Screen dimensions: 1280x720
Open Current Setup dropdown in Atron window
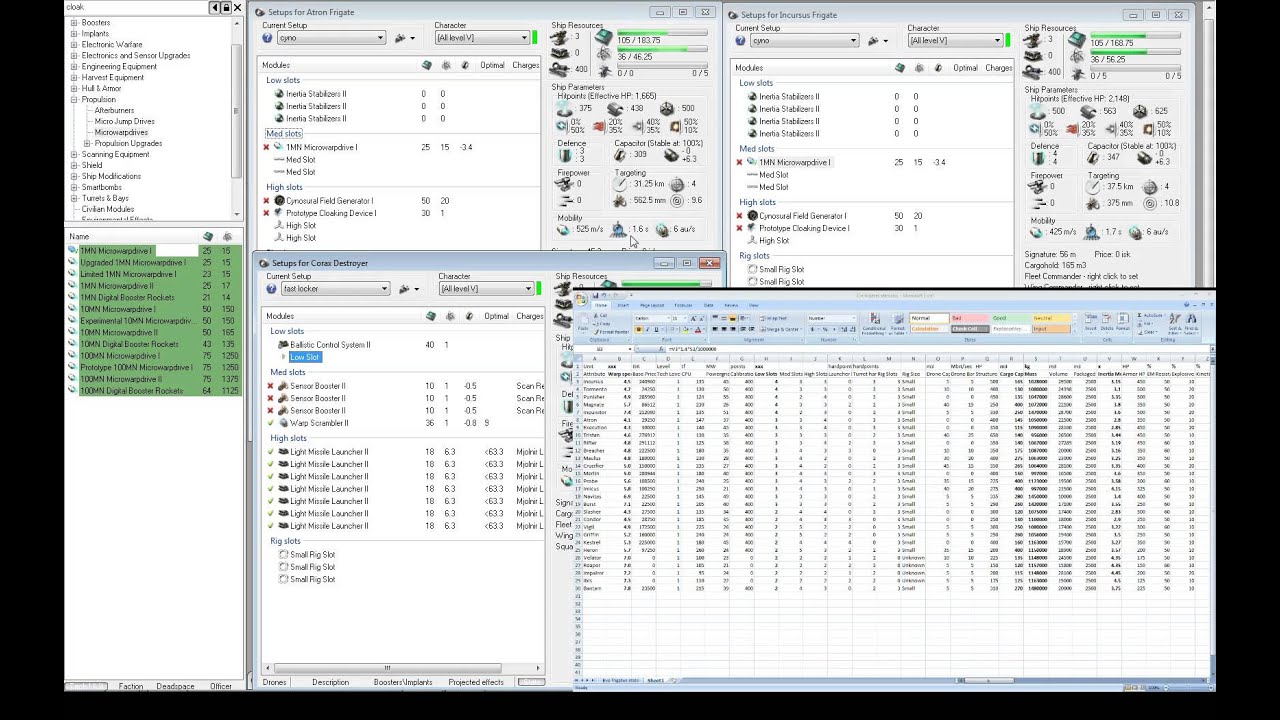(x=331, y=38)
